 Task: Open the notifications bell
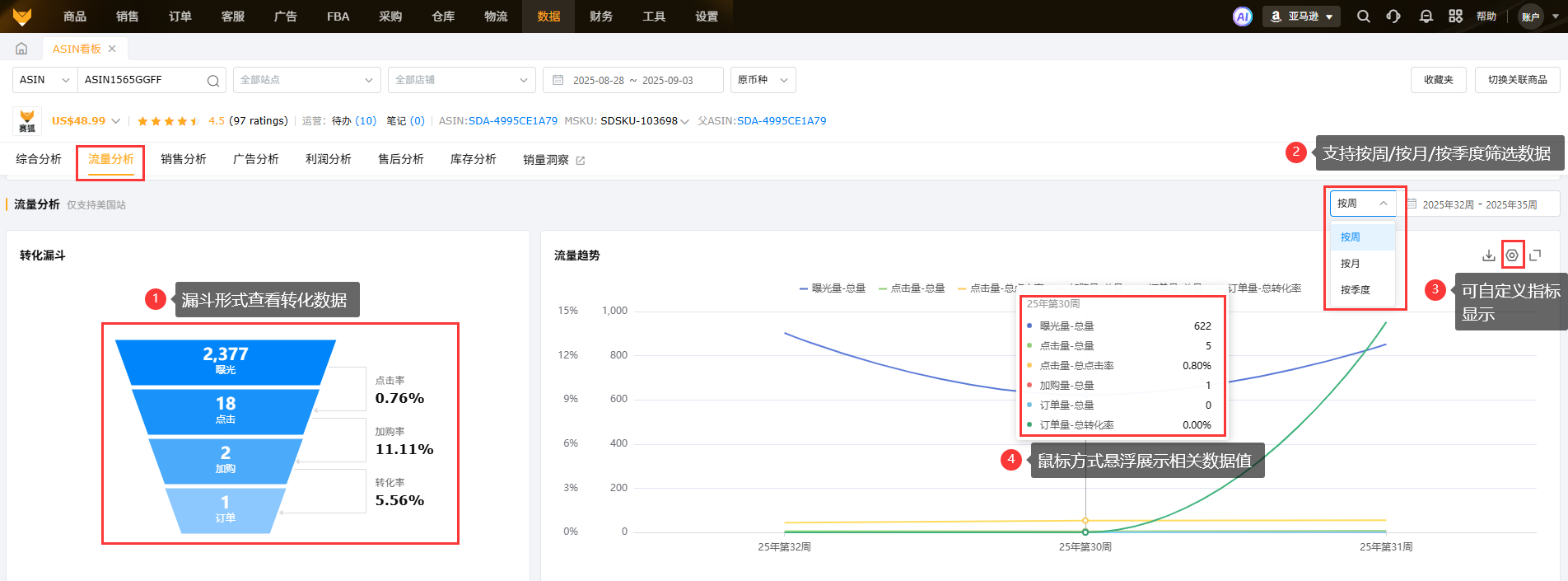click(x=1426, y=16)
